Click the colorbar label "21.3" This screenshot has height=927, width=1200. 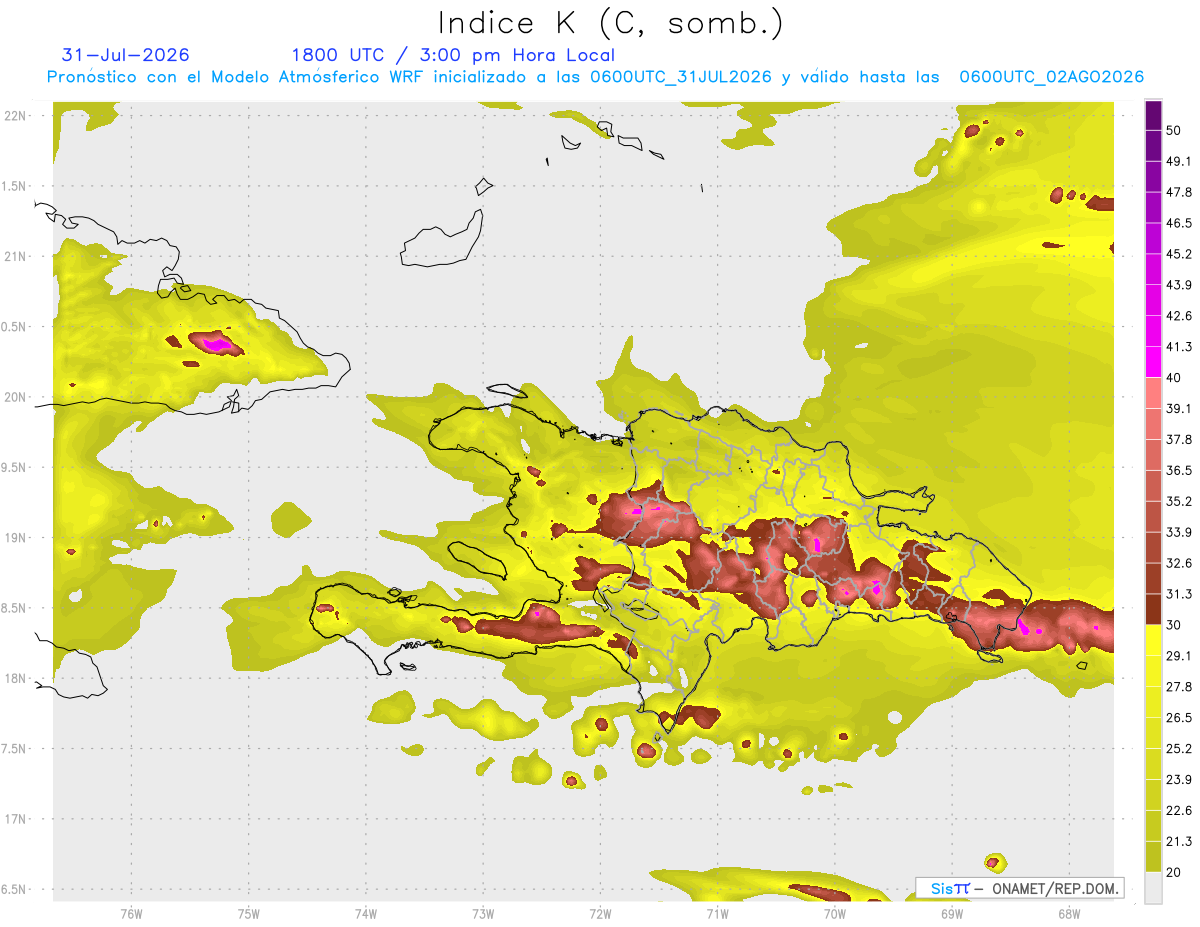pyautogui.click(x=1178, y=842)
